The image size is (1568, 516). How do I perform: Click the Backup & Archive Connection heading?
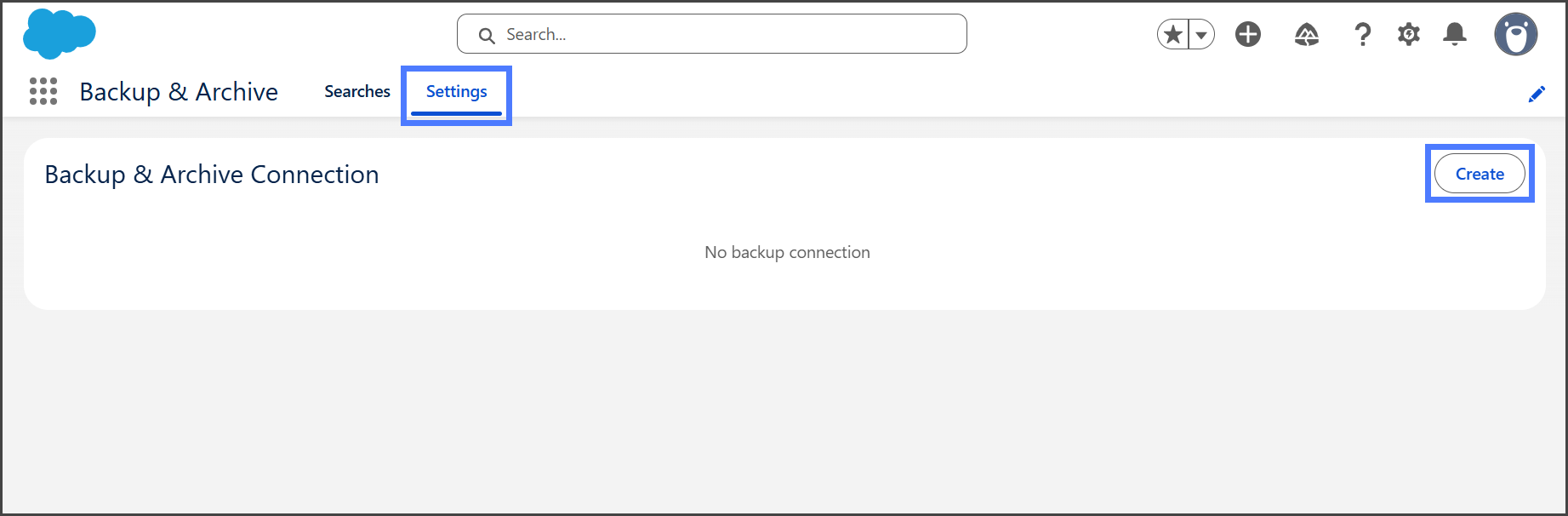tap(212, 175)
